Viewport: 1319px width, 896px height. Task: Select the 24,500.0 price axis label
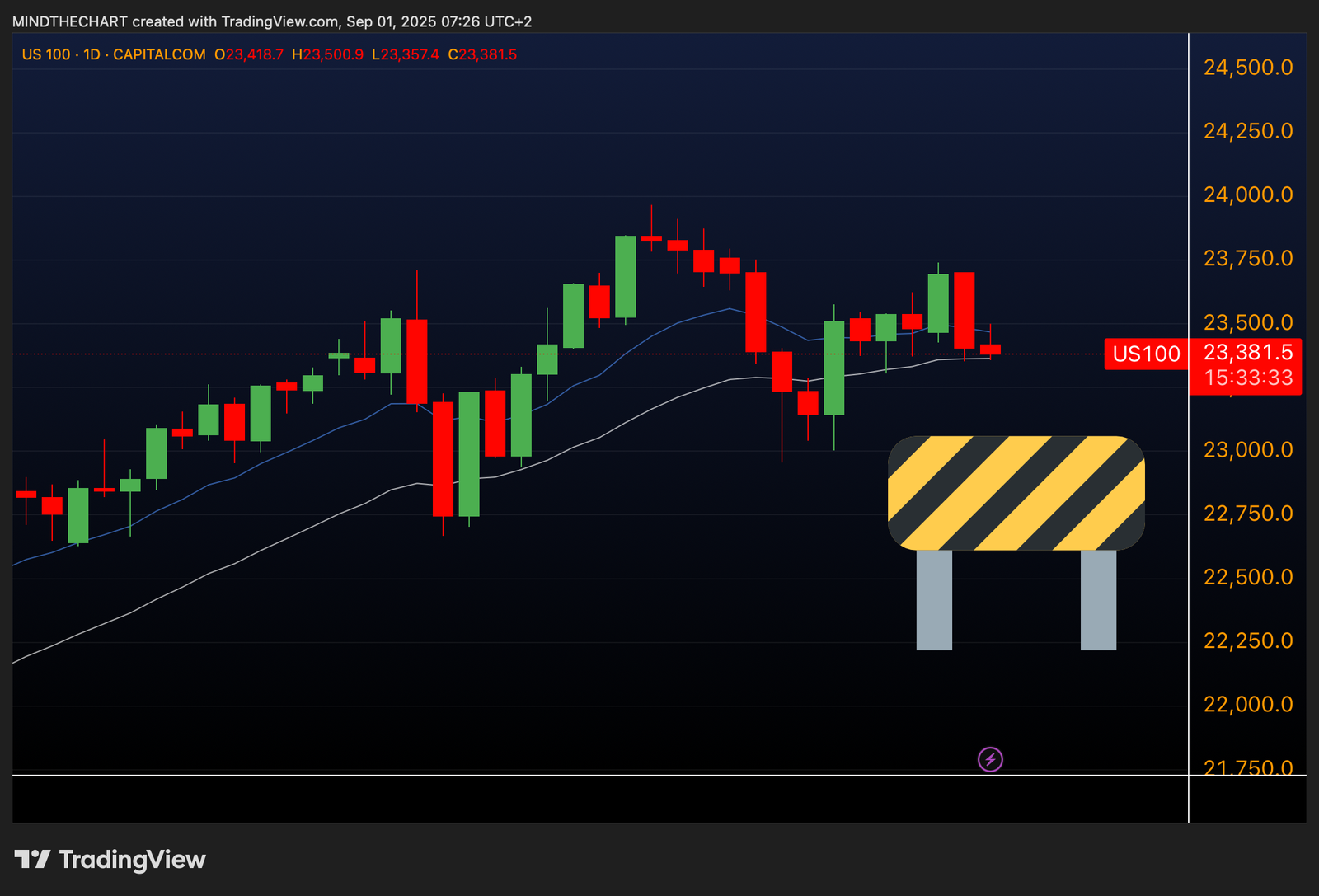(1247, 68)
